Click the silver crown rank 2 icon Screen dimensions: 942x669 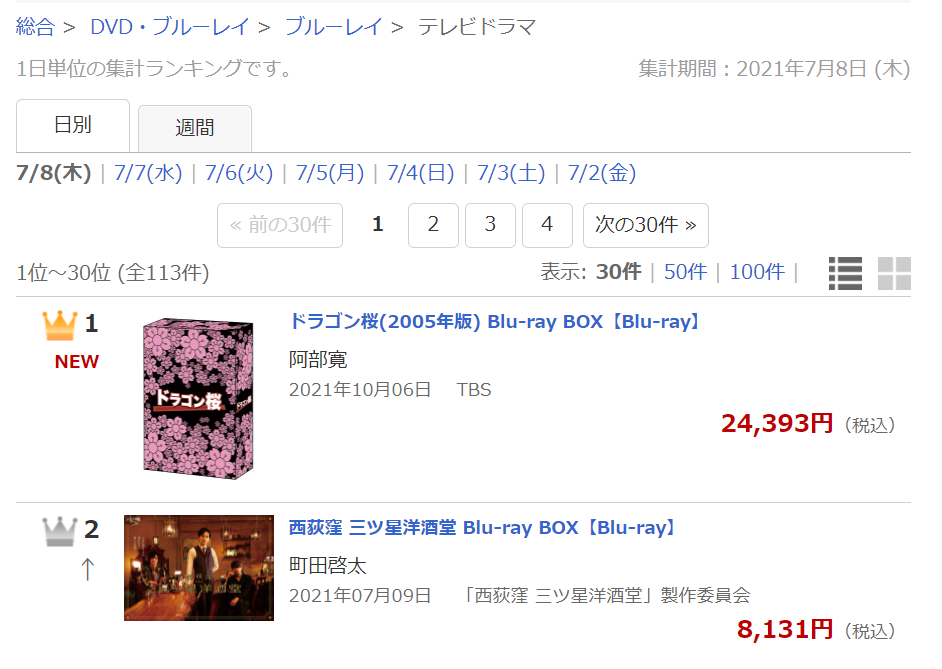point(59,531)
